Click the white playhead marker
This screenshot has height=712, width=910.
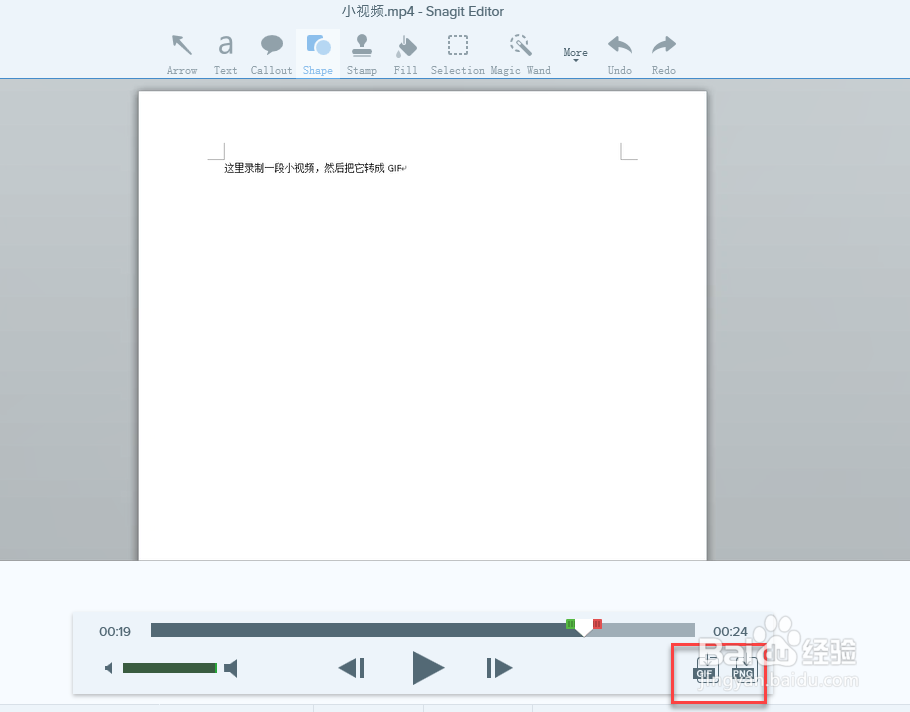click(x=584, y=628)
